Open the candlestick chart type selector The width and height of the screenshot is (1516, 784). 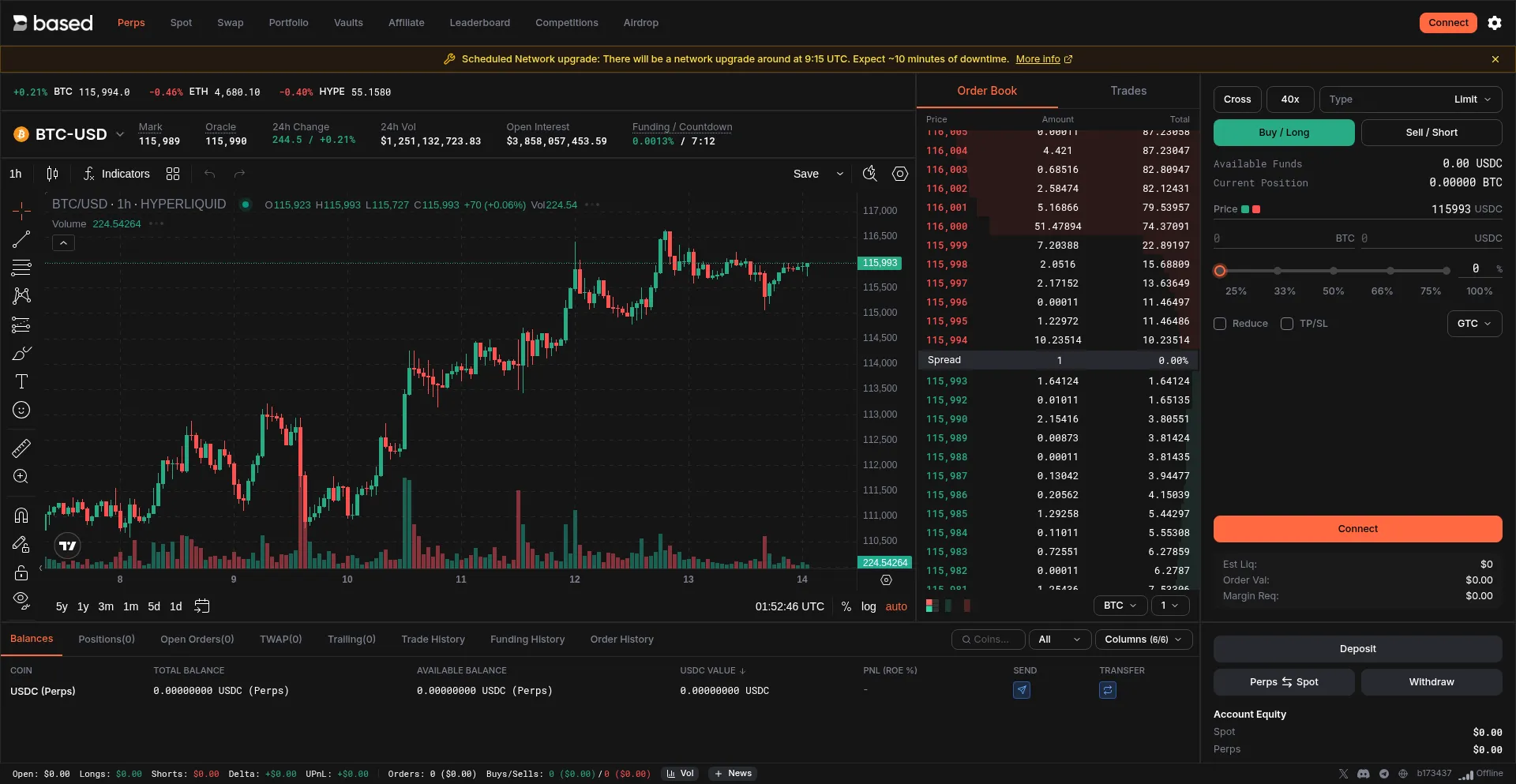click(x=52, y=174)
